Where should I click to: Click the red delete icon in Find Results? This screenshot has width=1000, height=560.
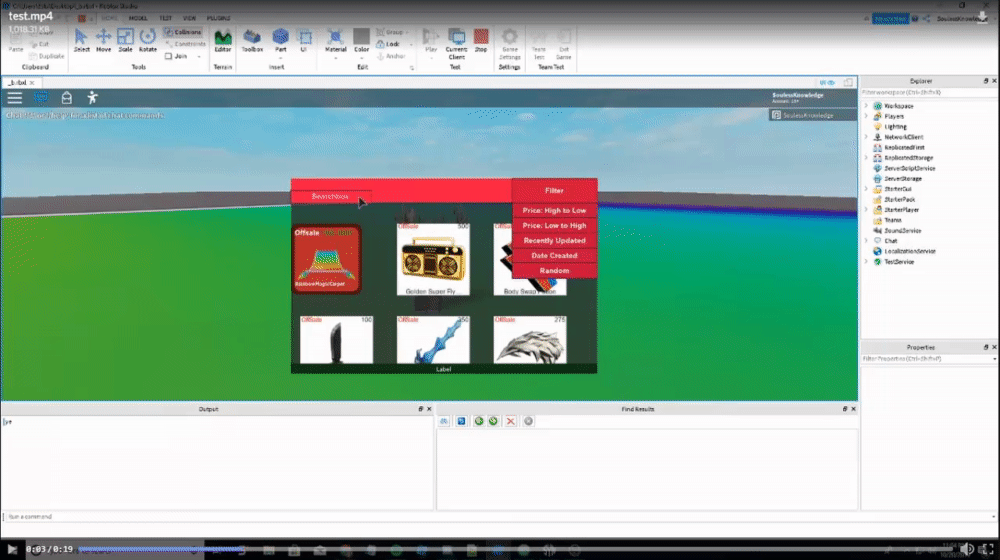pyautogui.click(x=510, y=421)
